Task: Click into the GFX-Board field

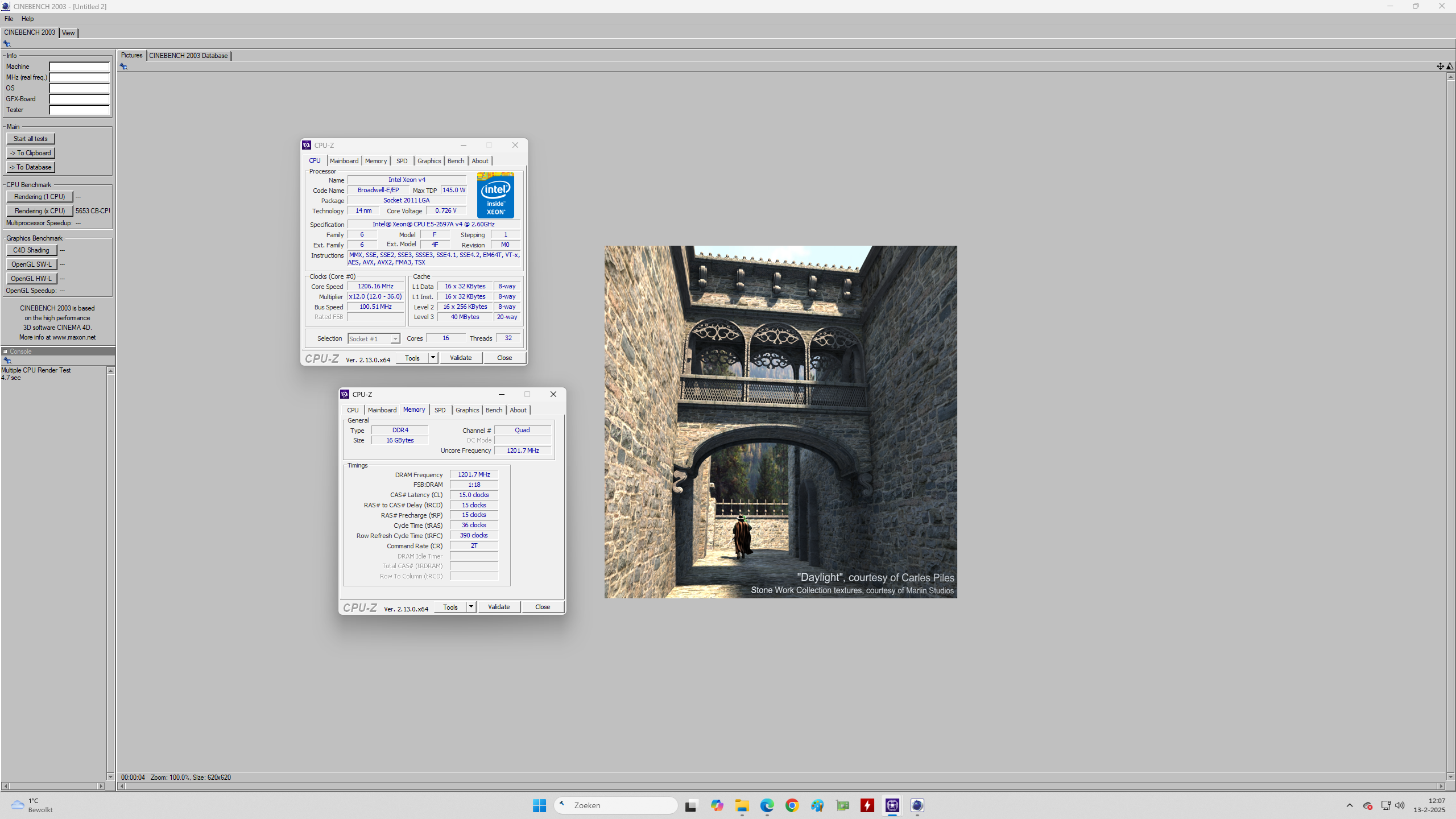Action: 79,99
